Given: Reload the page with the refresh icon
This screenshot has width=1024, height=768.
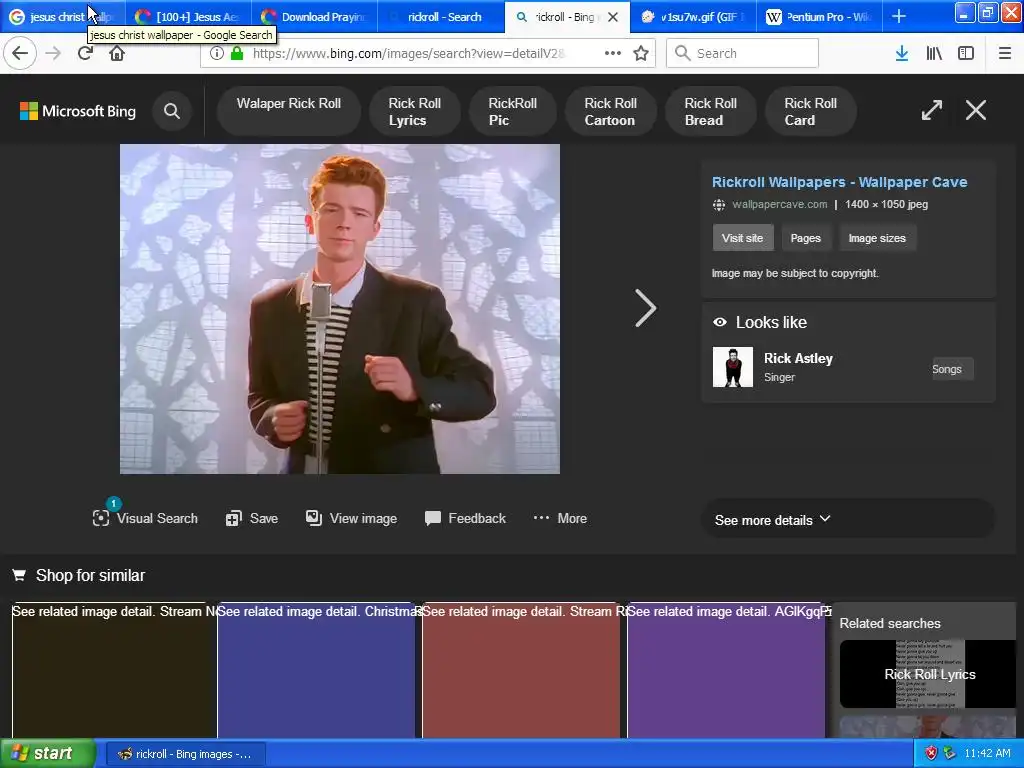Looking at the screenshot, I should pyautogui.click(x=85, y=53).
